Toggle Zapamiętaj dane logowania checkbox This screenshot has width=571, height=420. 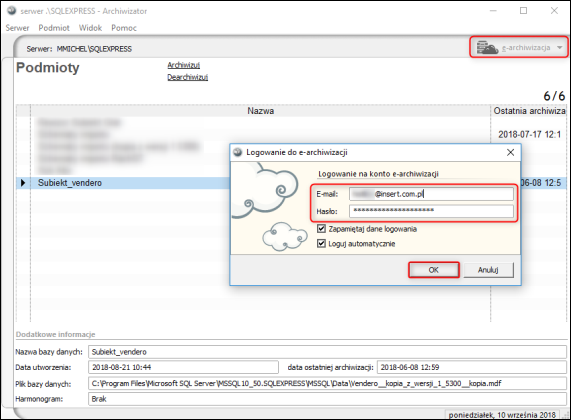pos(321,229)
